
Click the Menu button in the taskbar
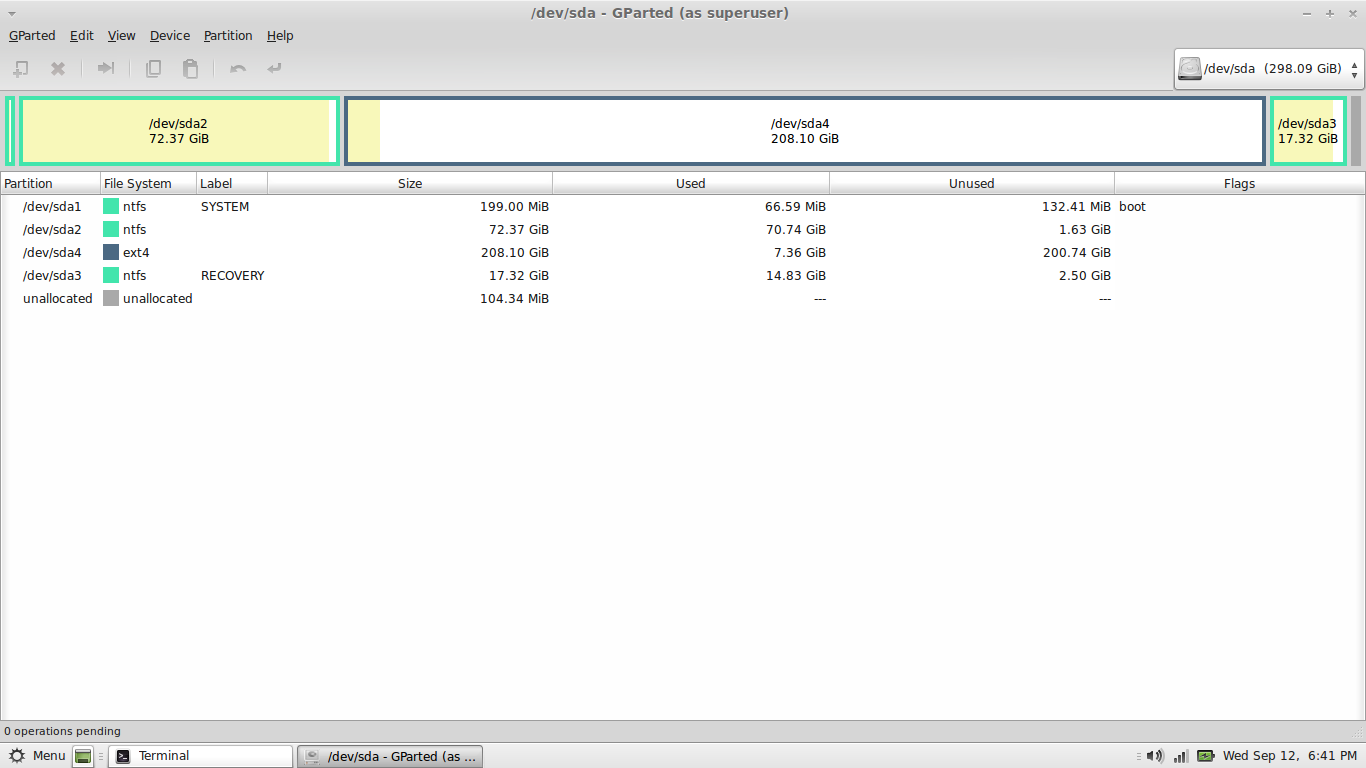[37, 756]
